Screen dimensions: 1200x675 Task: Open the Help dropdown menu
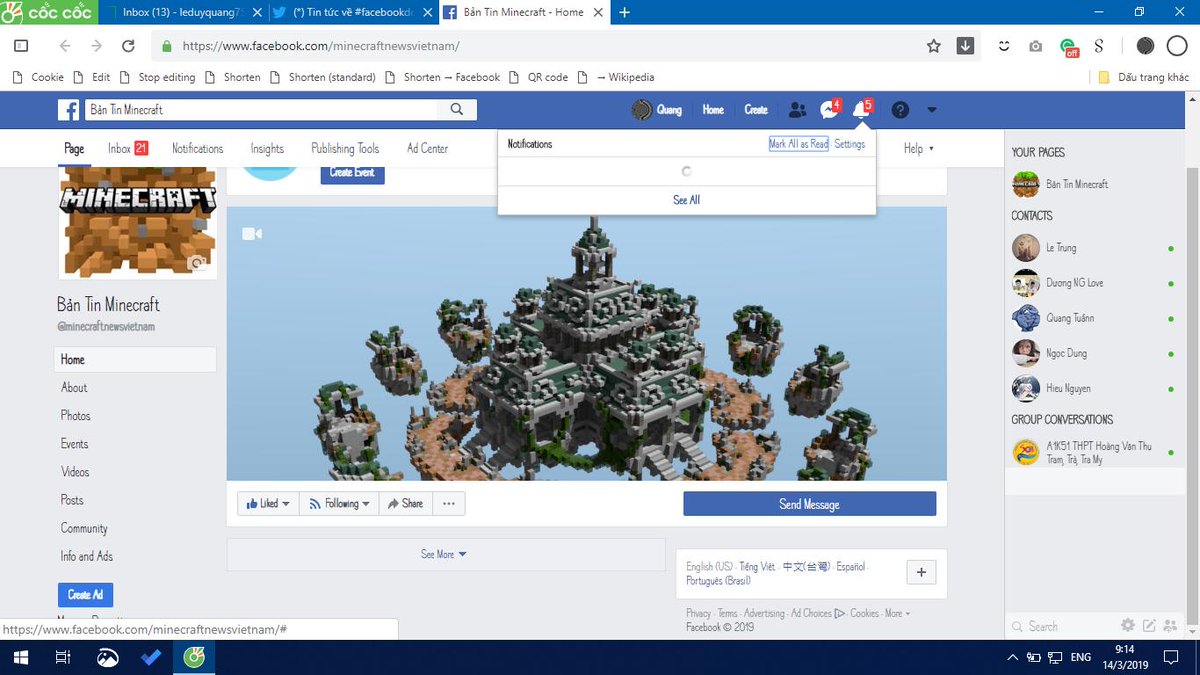coord(918,148)
